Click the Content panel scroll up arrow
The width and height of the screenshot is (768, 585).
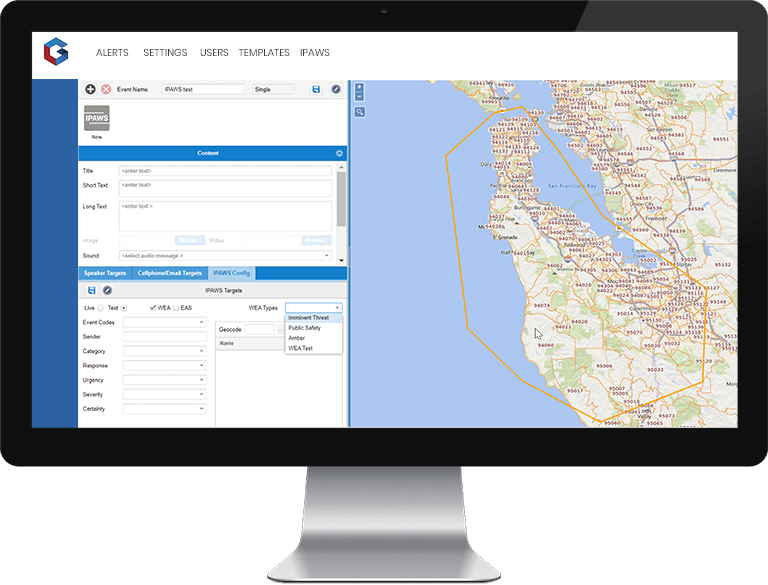[341, 168]
